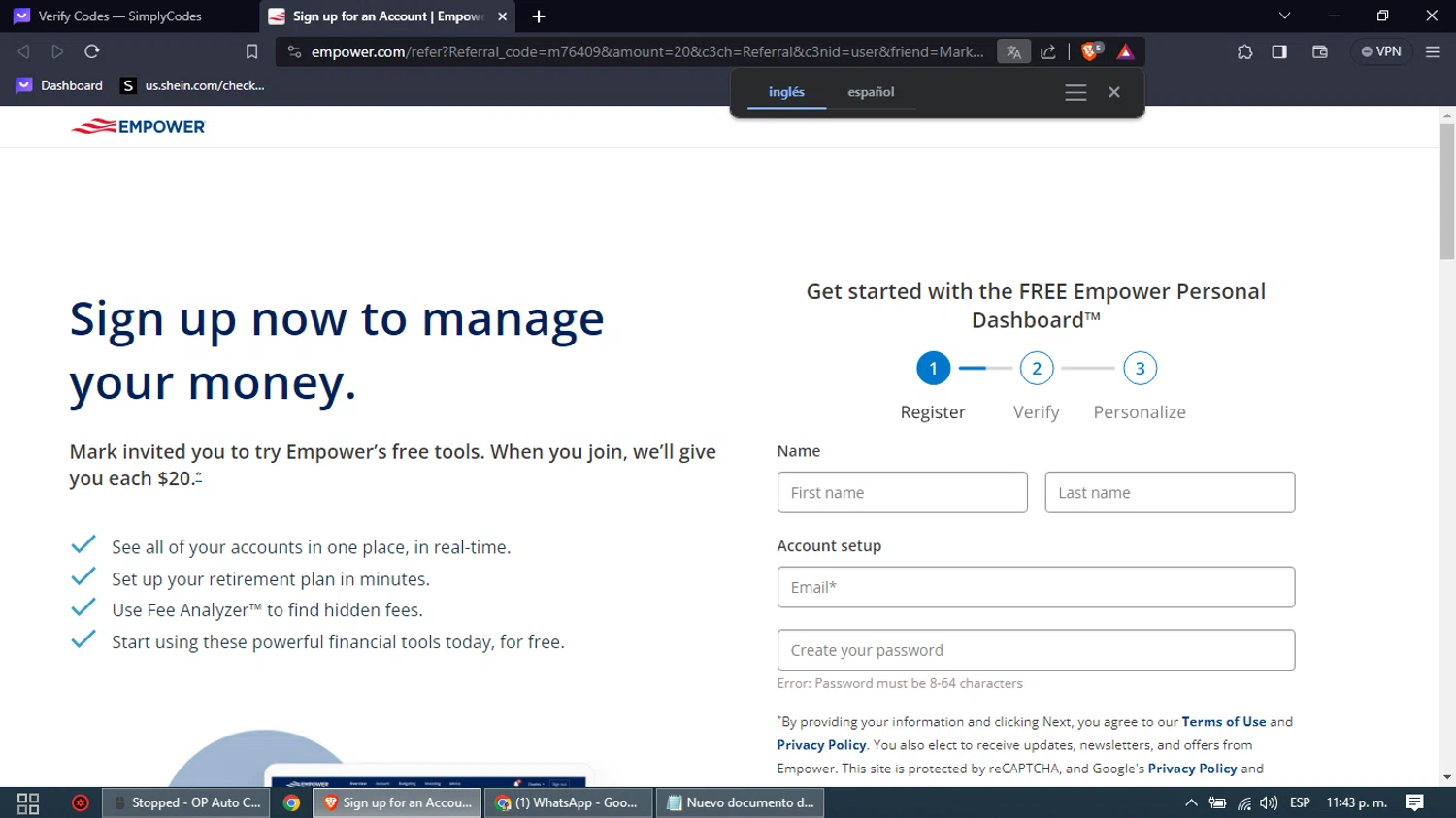The width and height of the screenshot is (1456, 818).
Task: Open Empower's Privacy Policy link
Action: click(821, 745)
